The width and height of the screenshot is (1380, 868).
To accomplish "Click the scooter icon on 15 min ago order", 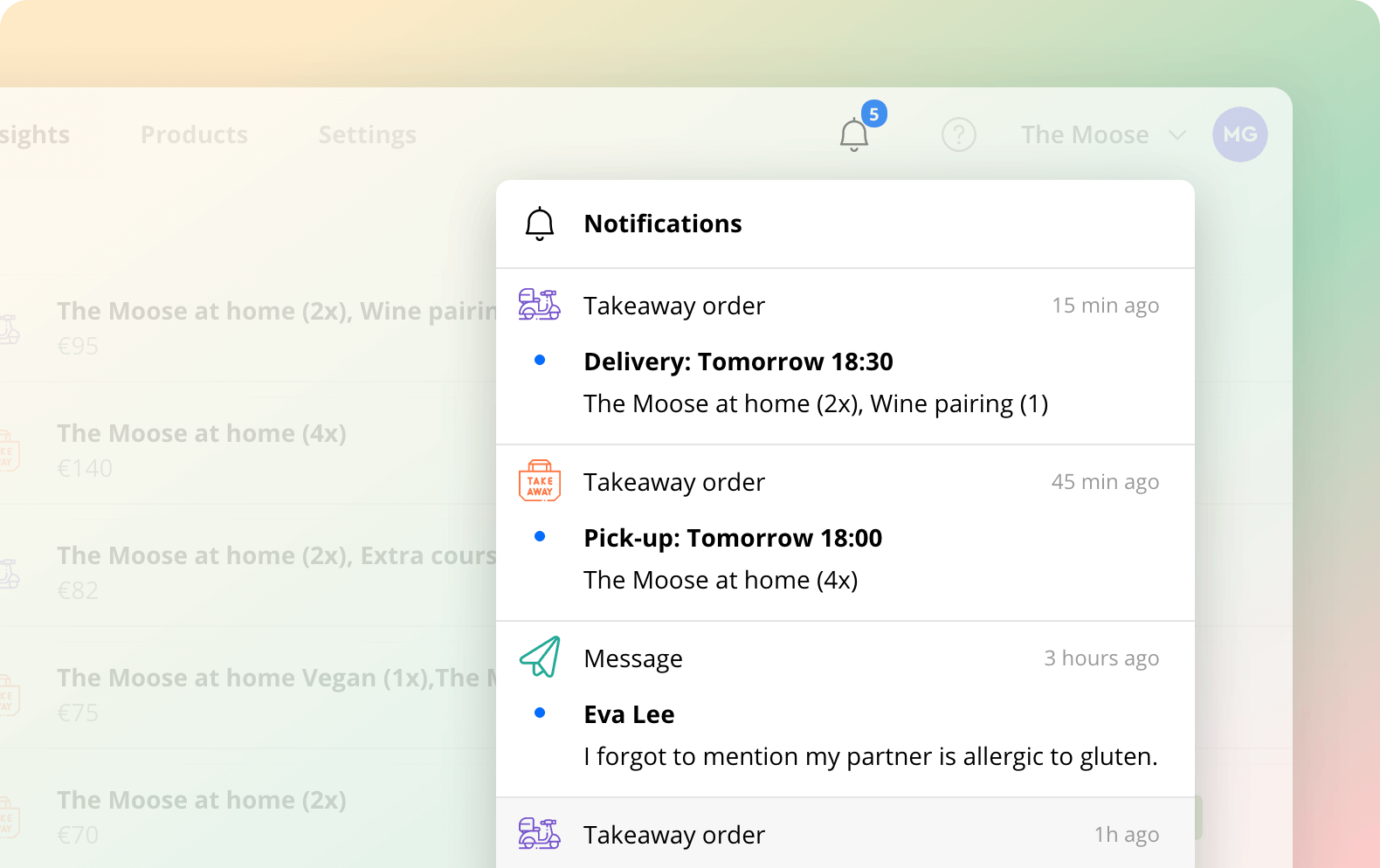I will pyautogui.click(x=539, y=305).
